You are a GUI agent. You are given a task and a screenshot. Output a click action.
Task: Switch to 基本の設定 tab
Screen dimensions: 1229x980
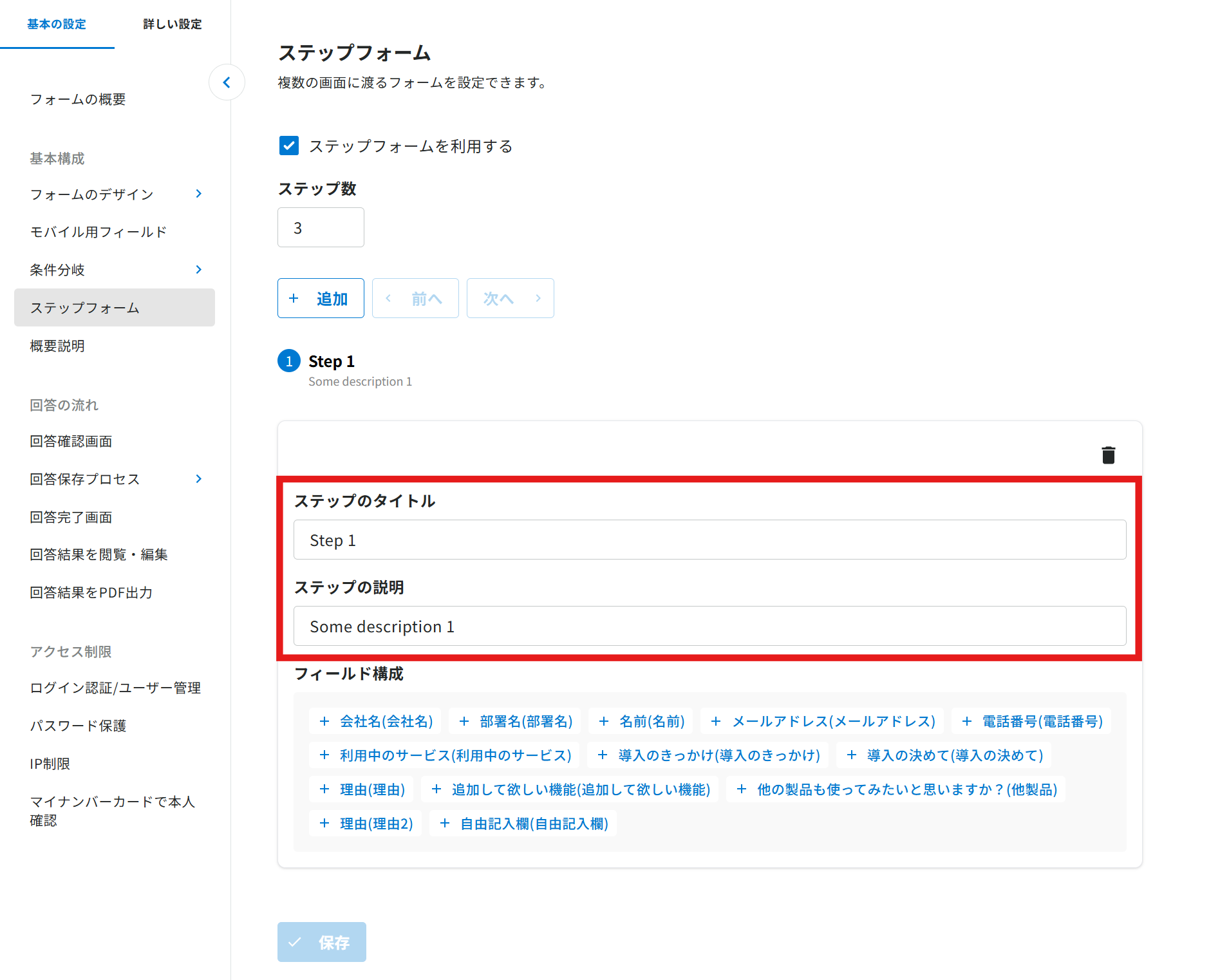57,24
